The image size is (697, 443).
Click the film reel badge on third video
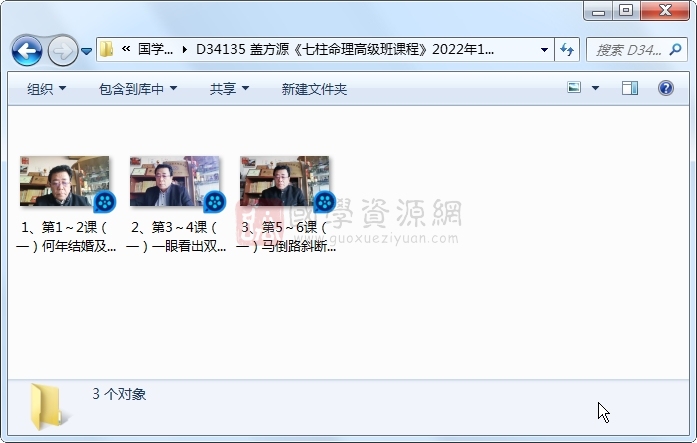pyautogui.click(x=324, y=202)
